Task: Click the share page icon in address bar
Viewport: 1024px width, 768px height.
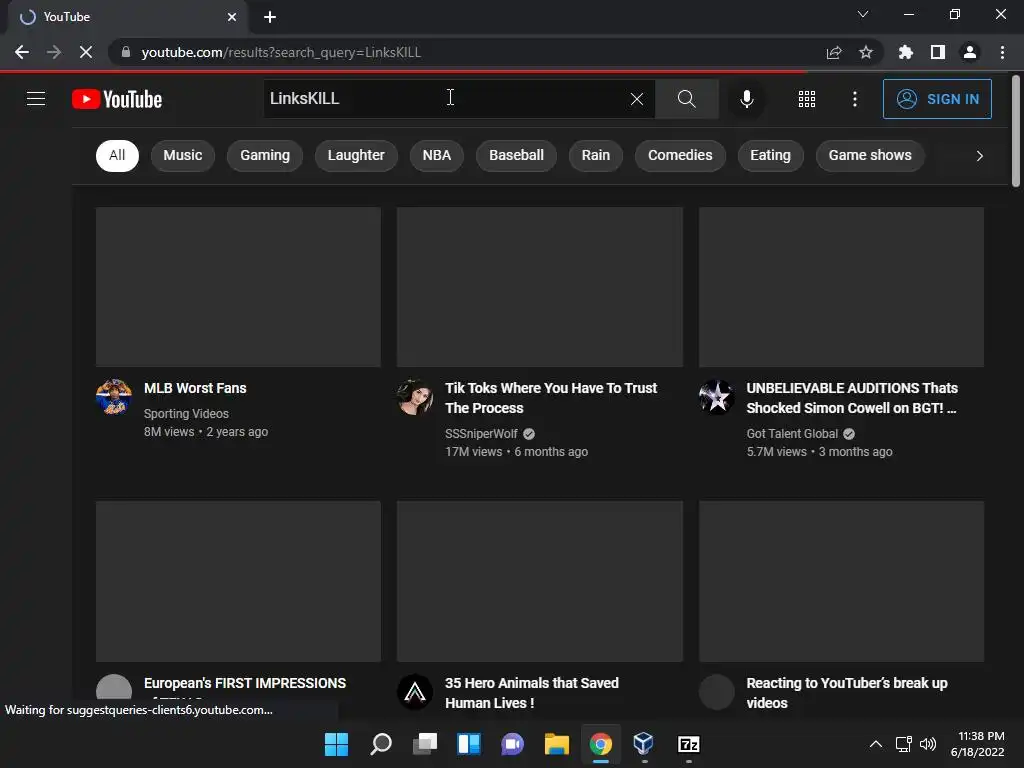Action: (834, 52)
